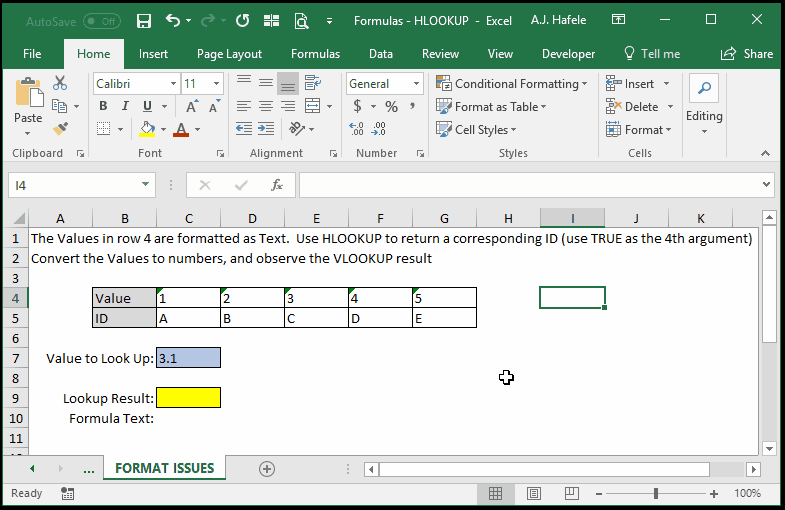The width and height of the screenshot is (785, 510).
Task: Switch to Normal view in status bar
Action: click(x=495, y=493)
